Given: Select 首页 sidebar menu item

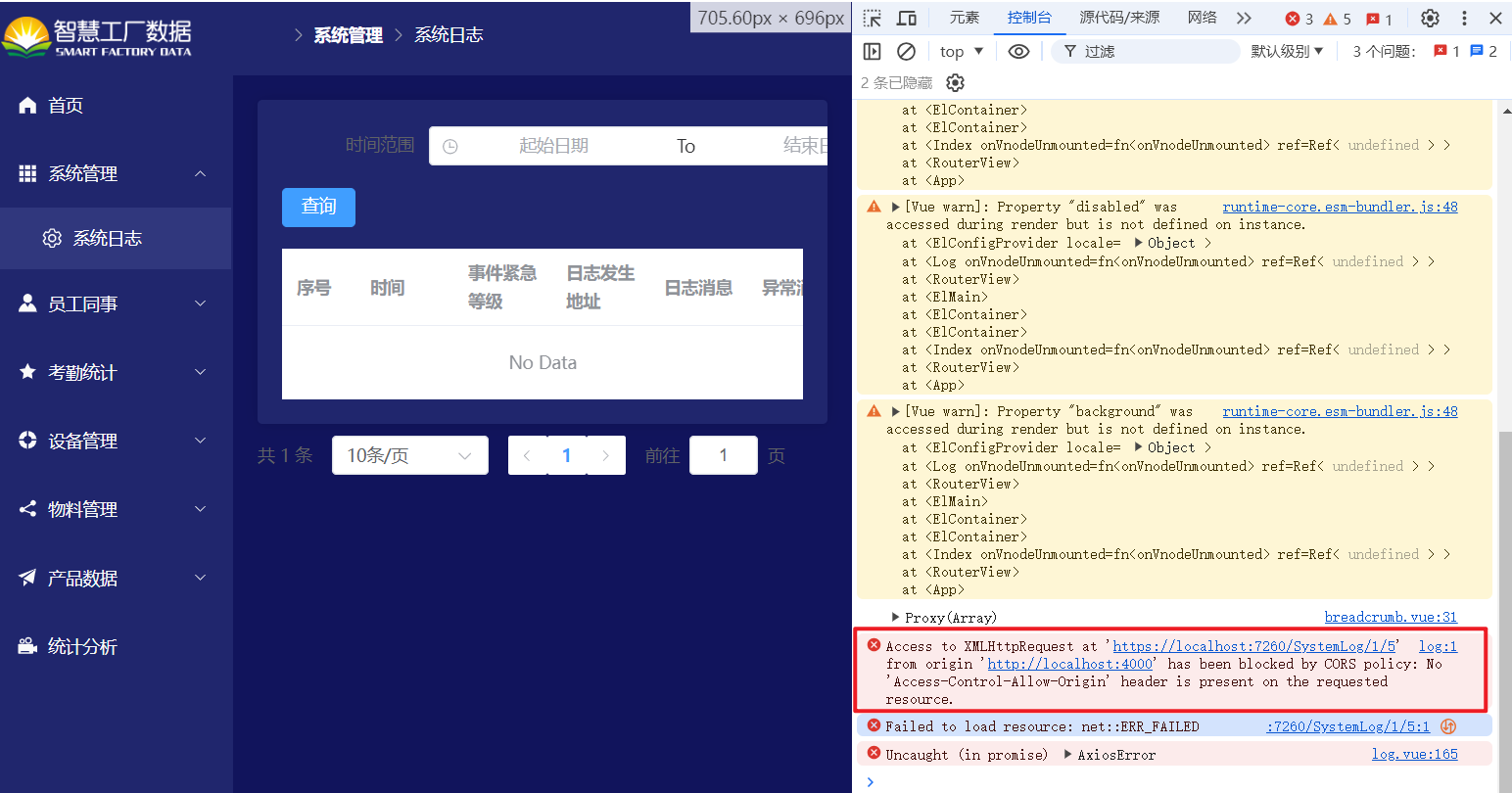Looking at the screenshot, I should tap(116, 105).
